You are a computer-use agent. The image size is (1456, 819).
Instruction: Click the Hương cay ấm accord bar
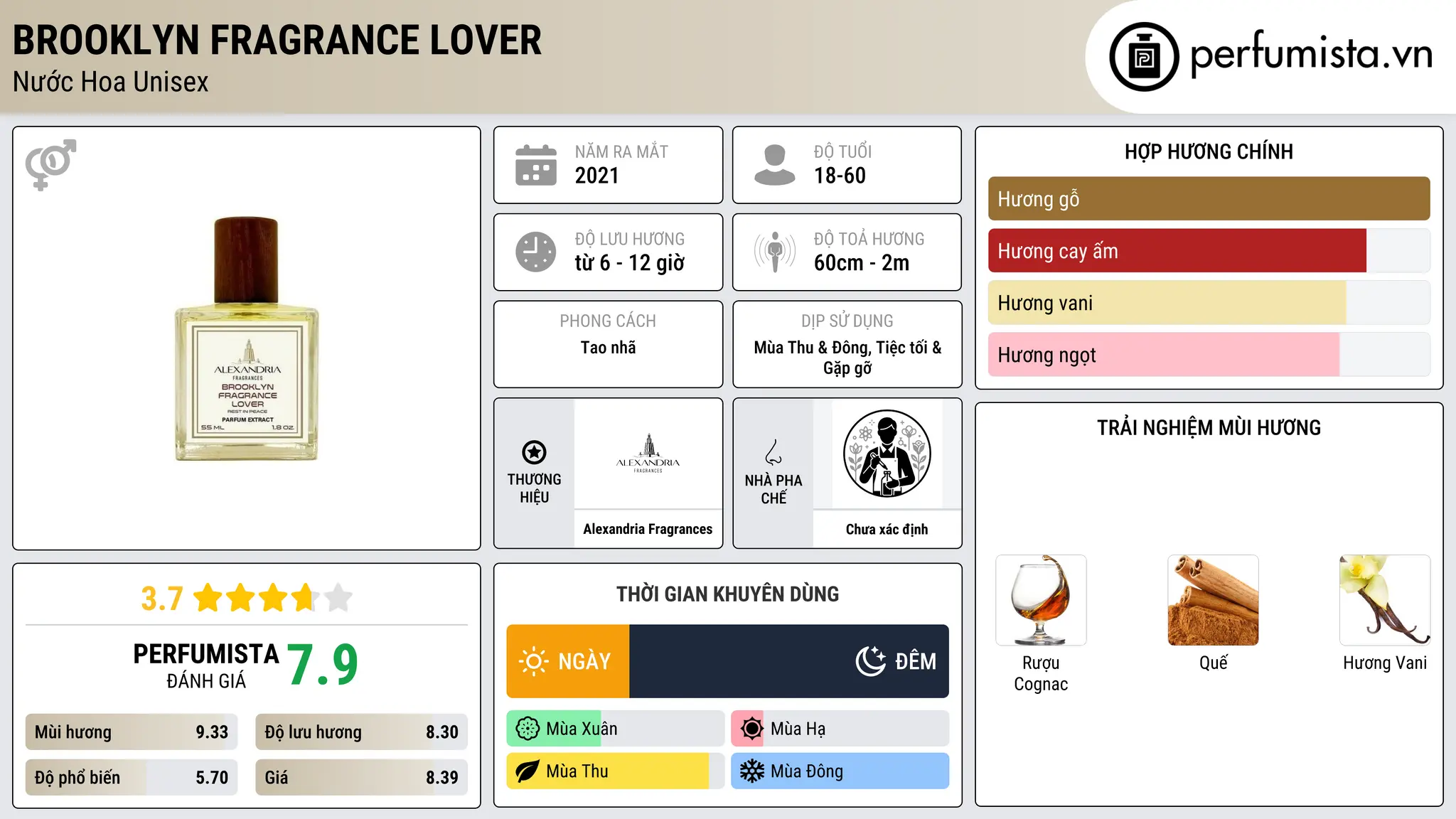[1209, 251]
